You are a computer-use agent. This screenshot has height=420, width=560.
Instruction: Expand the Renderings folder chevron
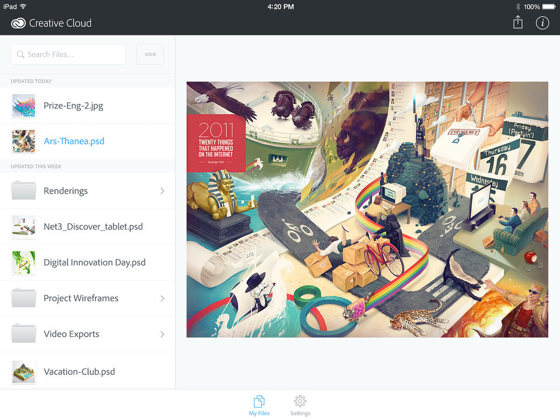(x=162, y=191)
